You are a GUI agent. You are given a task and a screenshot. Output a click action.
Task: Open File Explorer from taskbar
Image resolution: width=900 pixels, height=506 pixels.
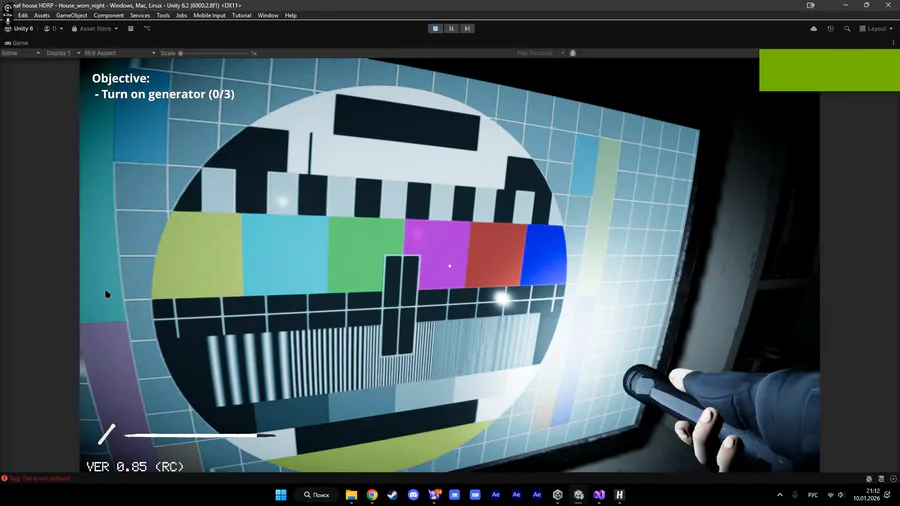(351, 495)
